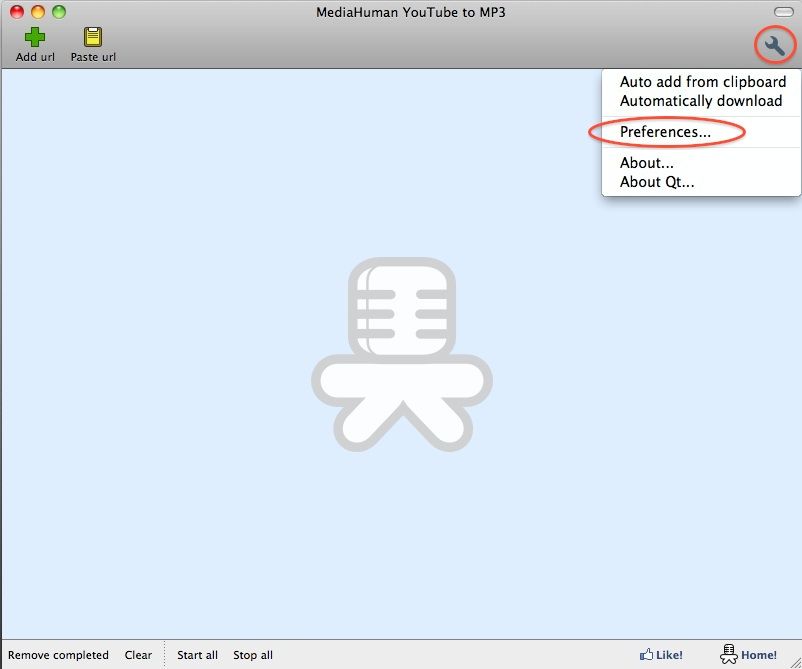This screenshot has width=802, height=669.
Task: Toggle Auto add from clipboard option
Action: (702, 82)
